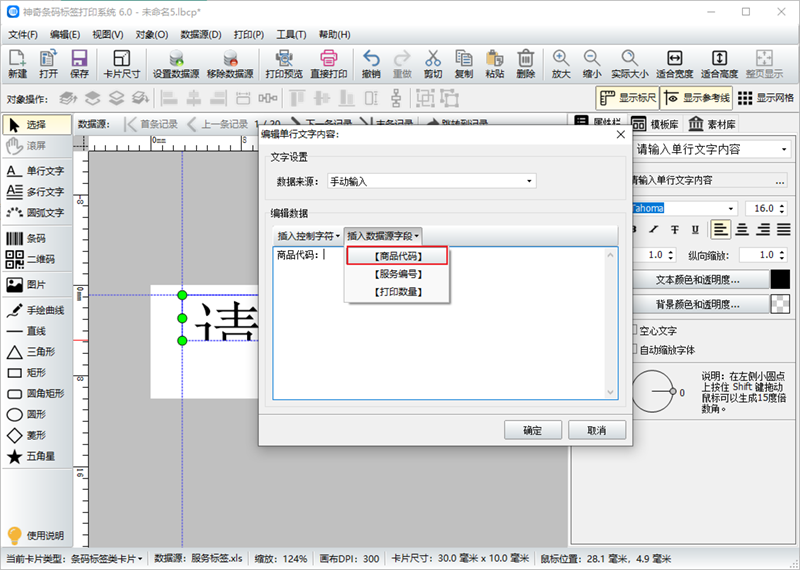
Task: Toggle the 显示网格 show grid button
Action: (x=766, y=98)
